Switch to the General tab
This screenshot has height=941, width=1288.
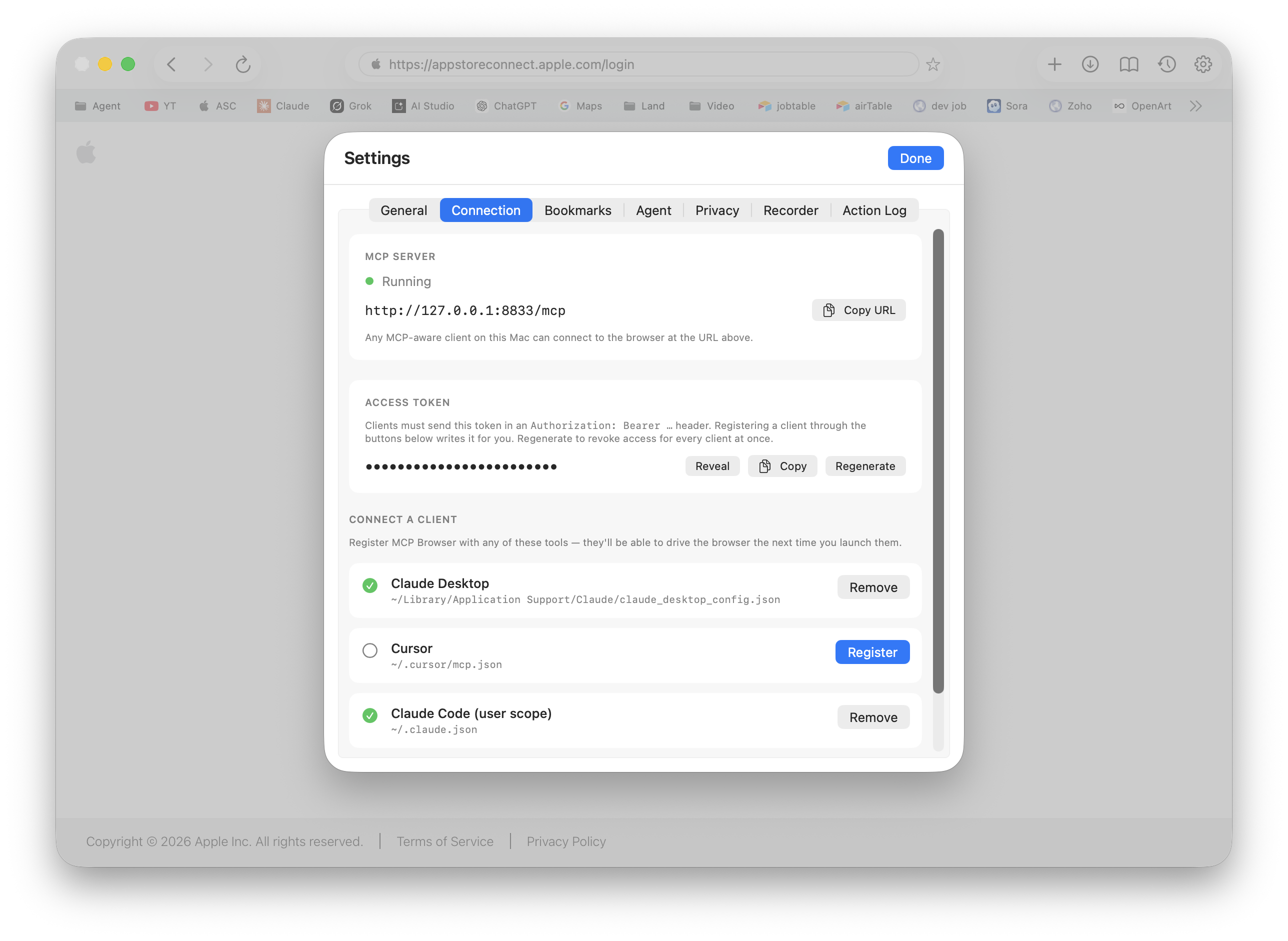click(x=404, y=211)
